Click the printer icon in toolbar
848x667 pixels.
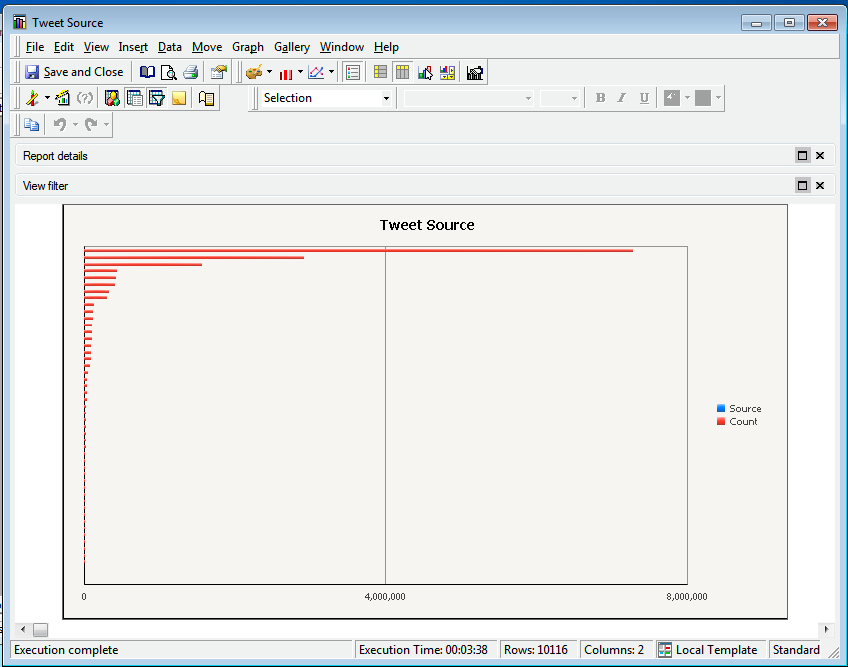190,72
